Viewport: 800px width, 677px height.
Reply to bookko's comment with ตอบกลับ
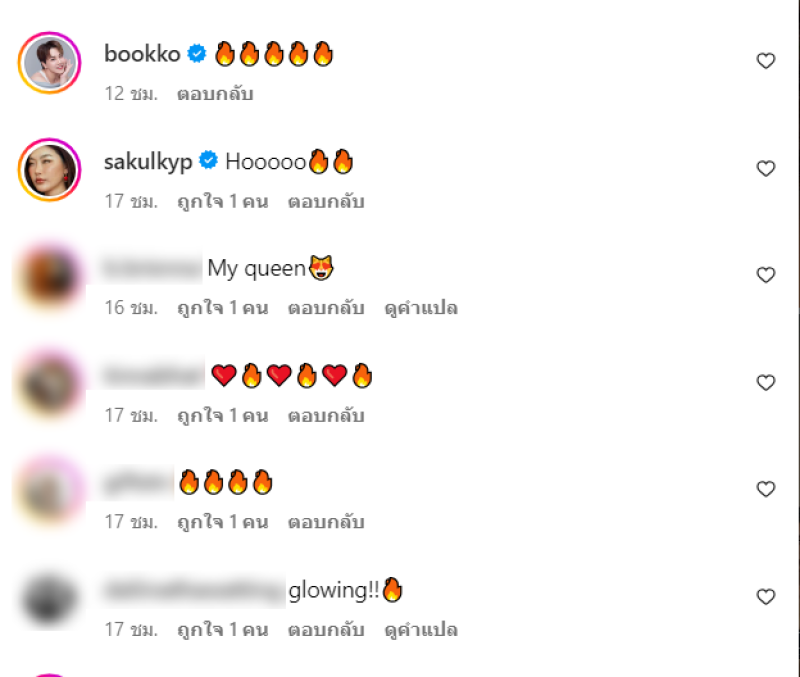[x=215, y=94]
